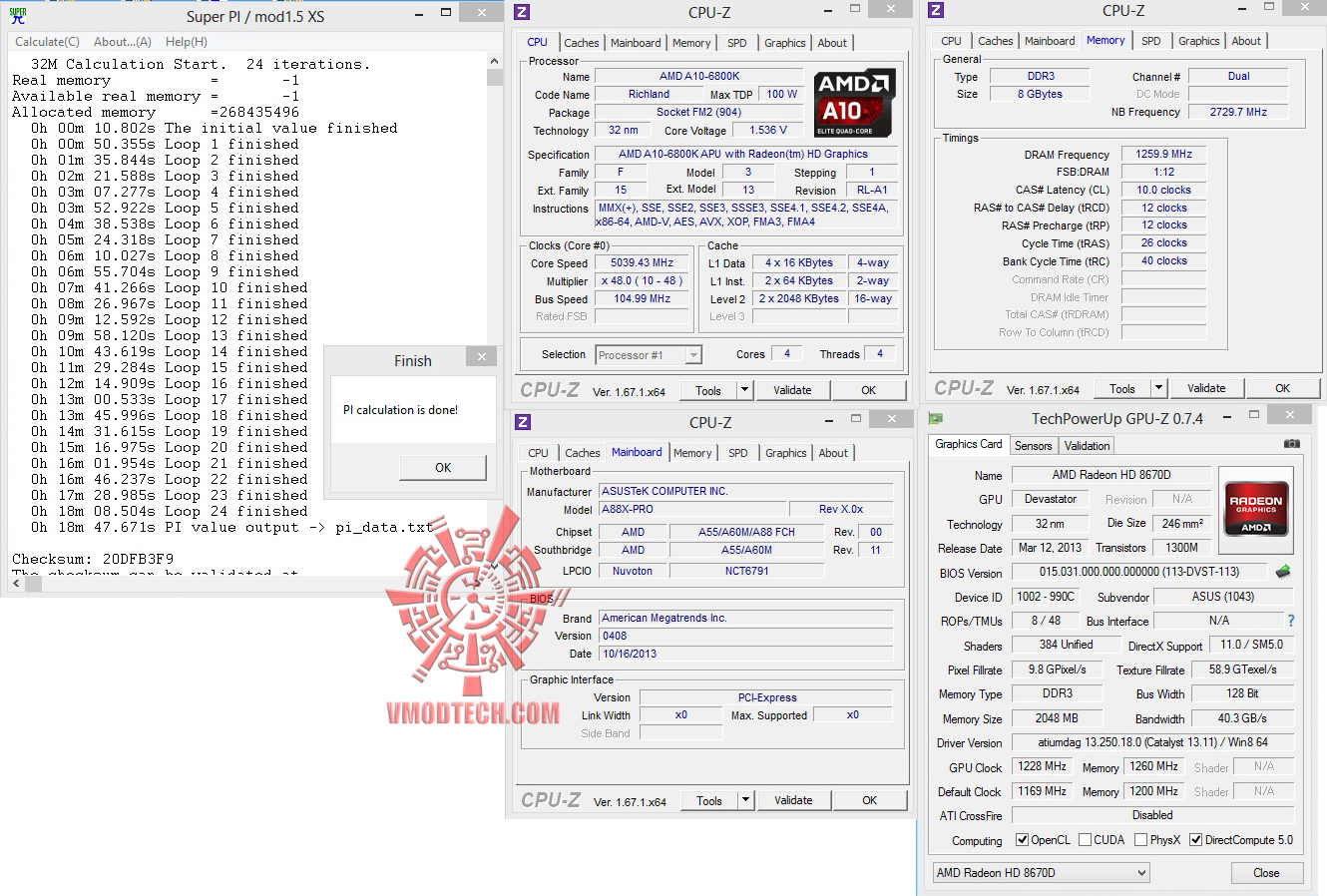Open the Graphics tab in the CPU-Z window showing the Memory tab
The image size is (1327, 896).
tap(1198, 41)
